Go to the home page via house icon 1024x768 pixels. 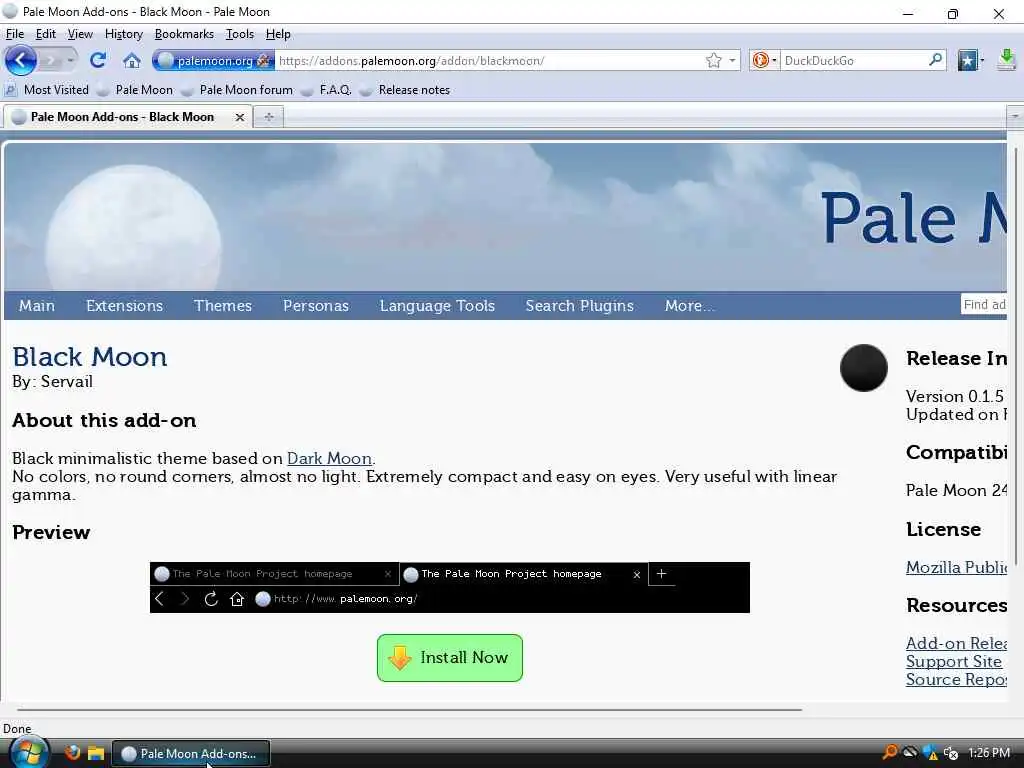point(132,61)
